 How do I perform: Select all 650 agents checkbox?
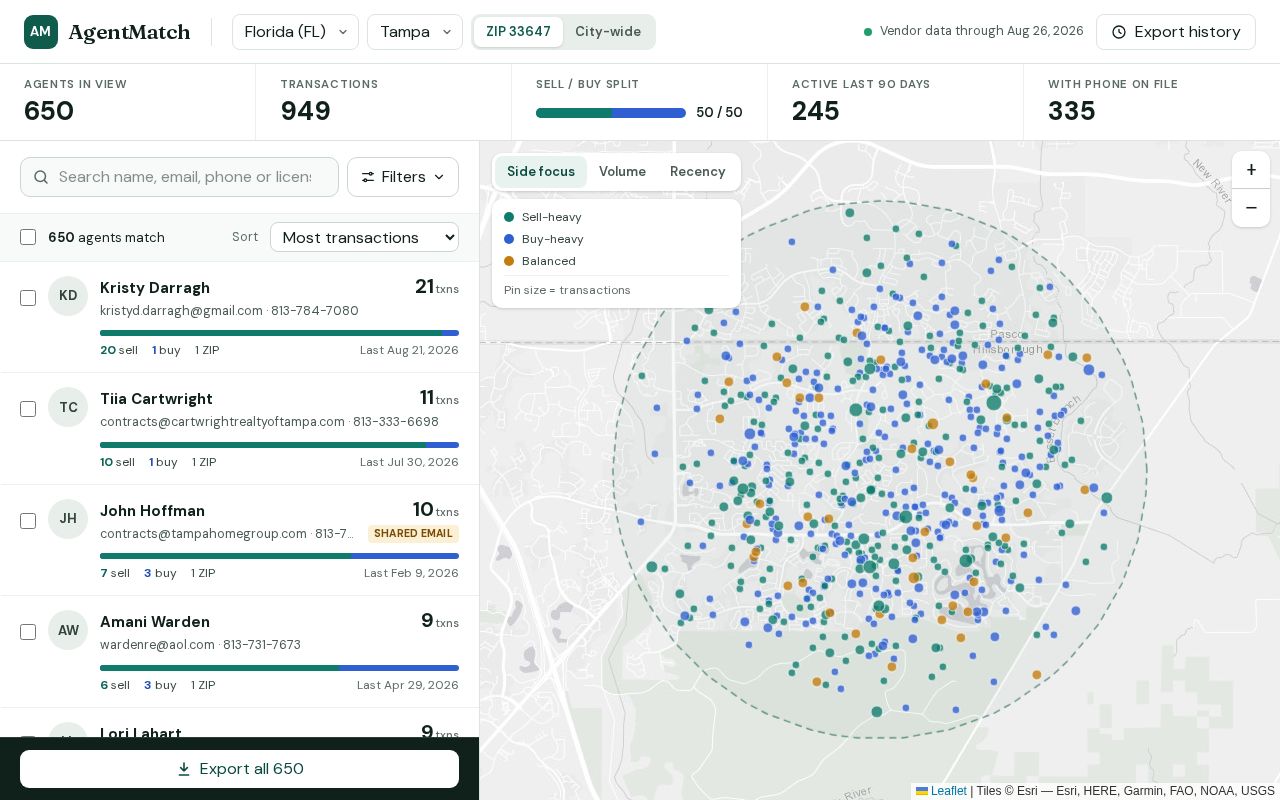point(28,237)
